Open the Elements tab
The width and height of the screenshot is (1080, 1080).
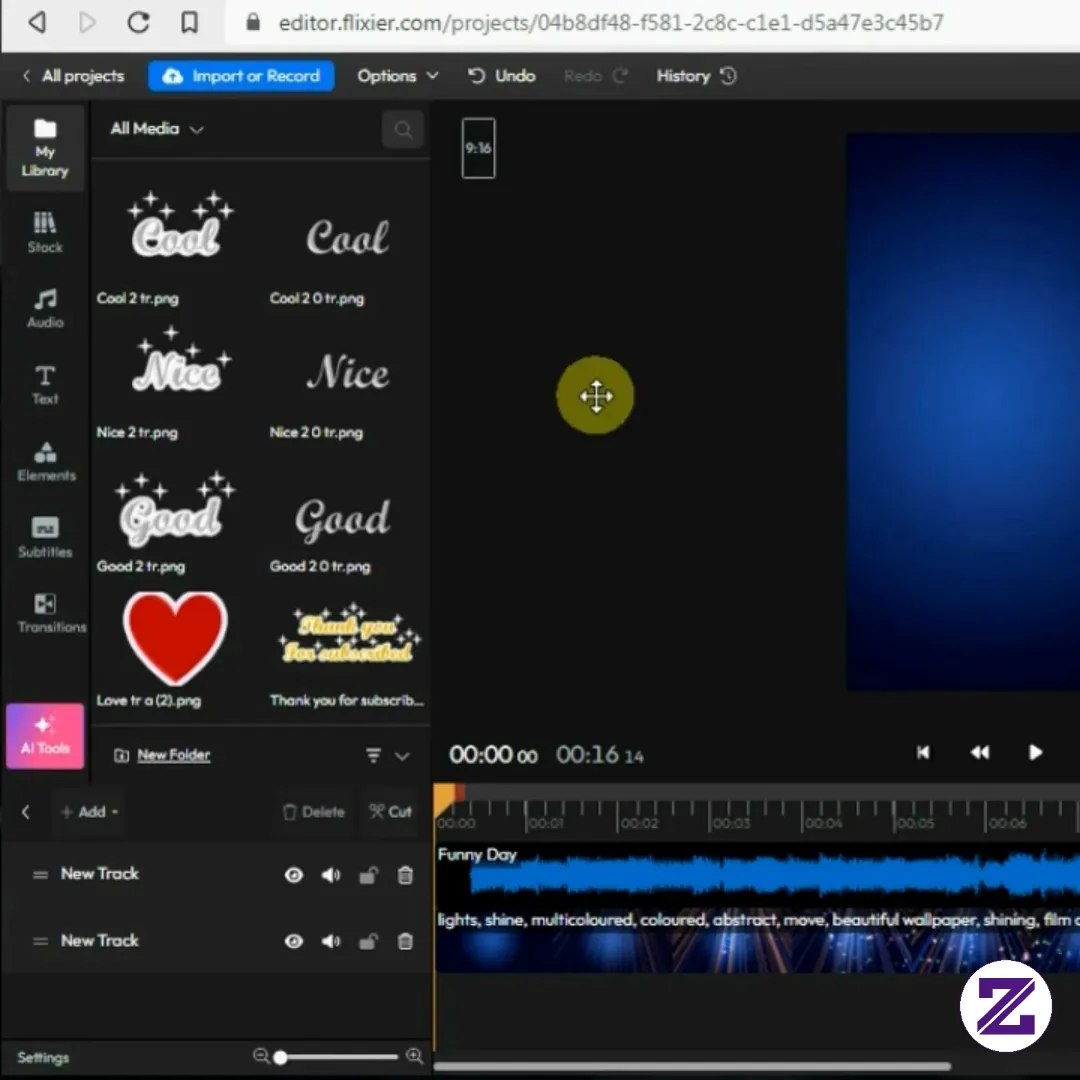46,461
